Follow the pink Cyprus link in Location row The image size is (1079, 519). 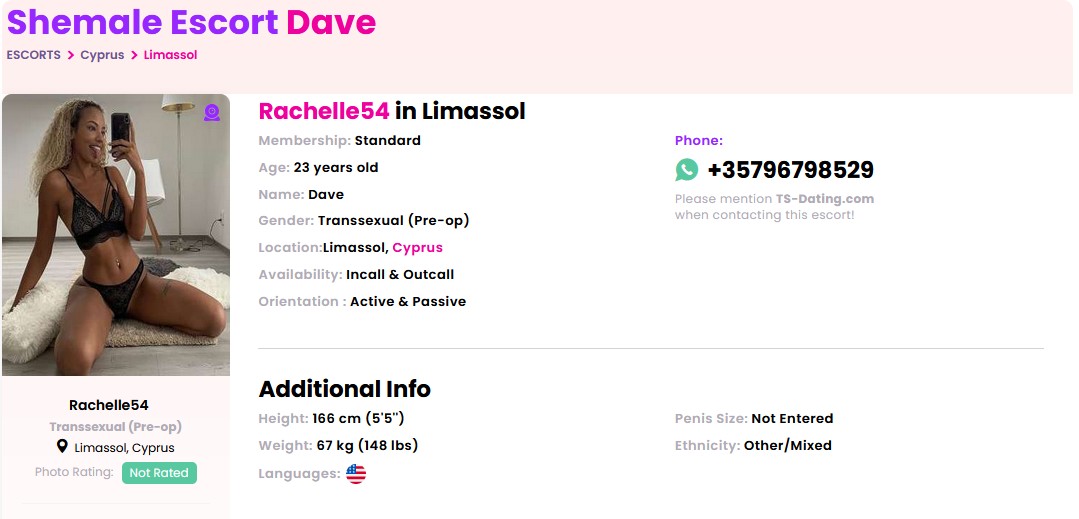pyautogui.click(x=417, y=247)
